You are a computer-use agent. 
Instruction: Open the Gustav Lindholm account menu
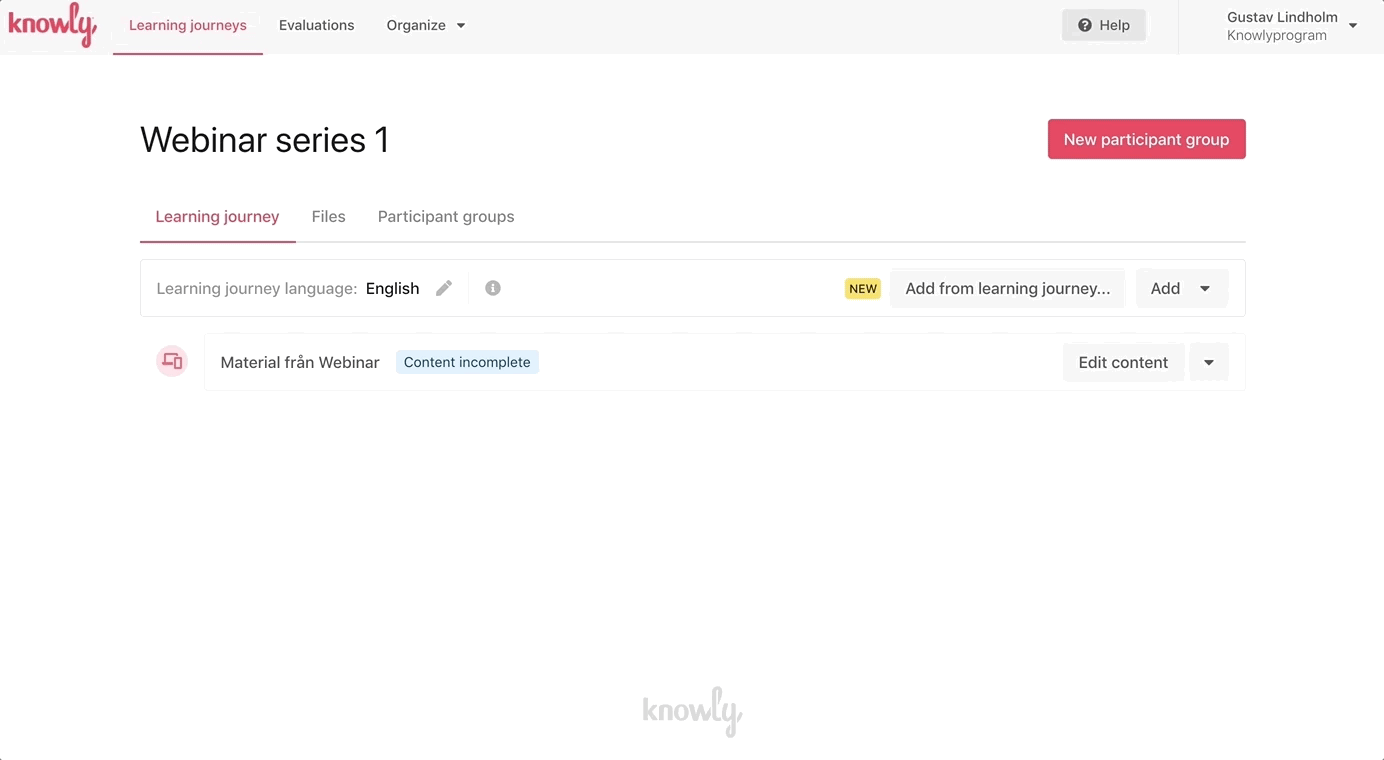1292,26
